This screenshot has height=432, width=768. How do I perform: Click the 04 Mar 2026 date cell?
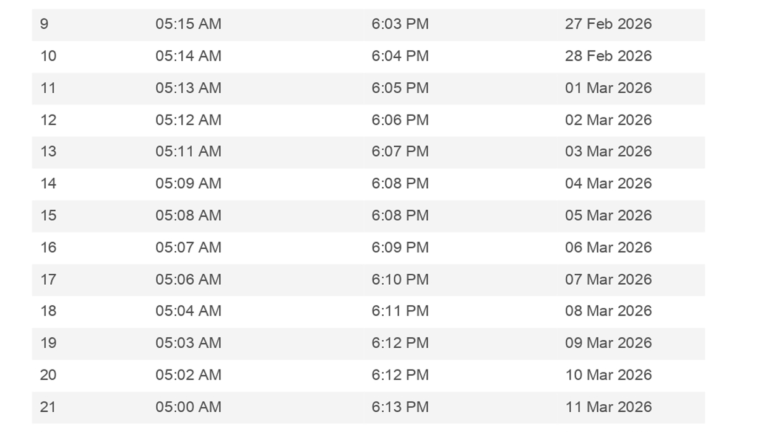pyautogui.click(x=608, y=184)
